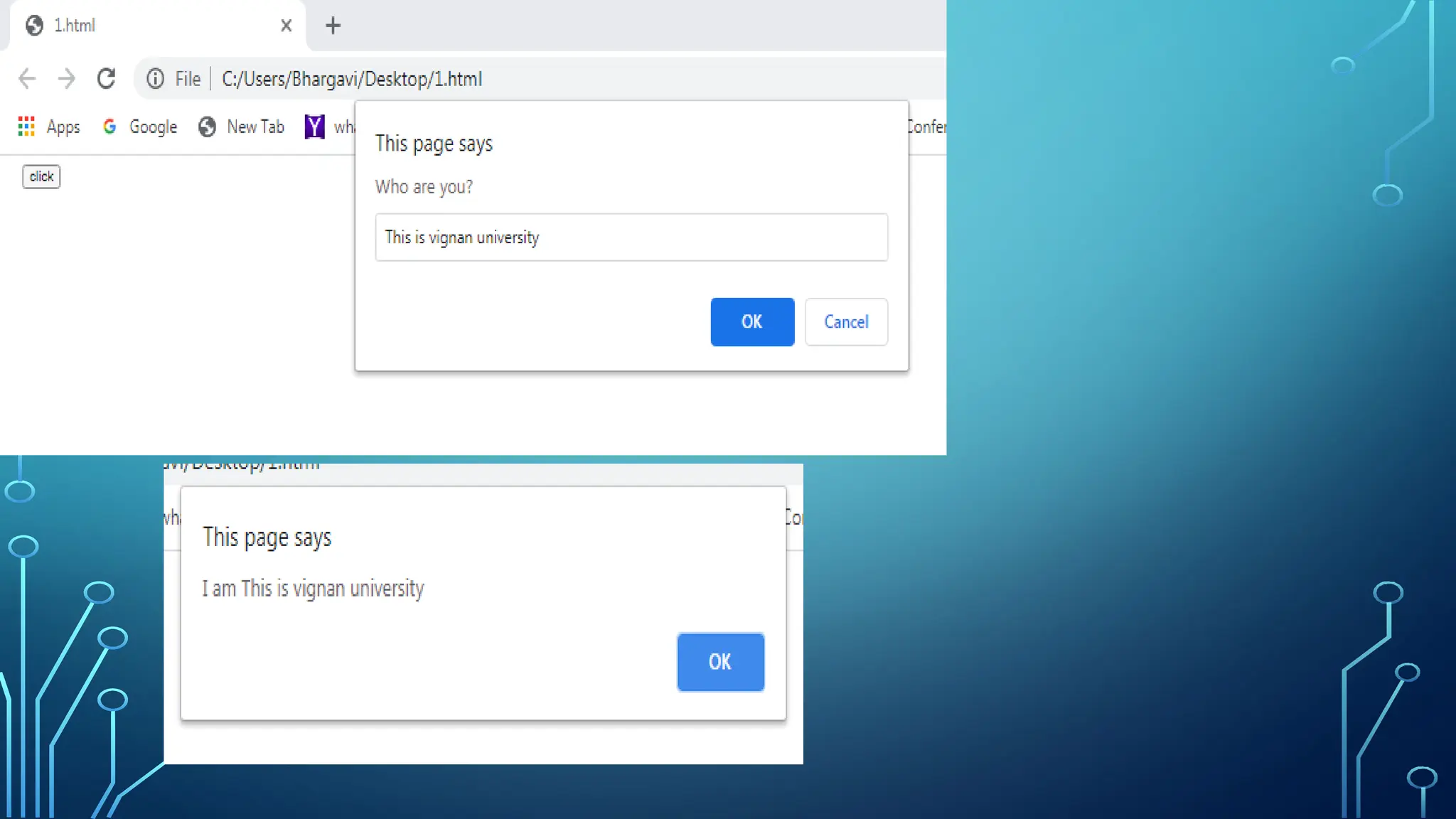Open the Apps grid bookmark icon
This screenshot has width=1456, height=819.
pos(26,127)
